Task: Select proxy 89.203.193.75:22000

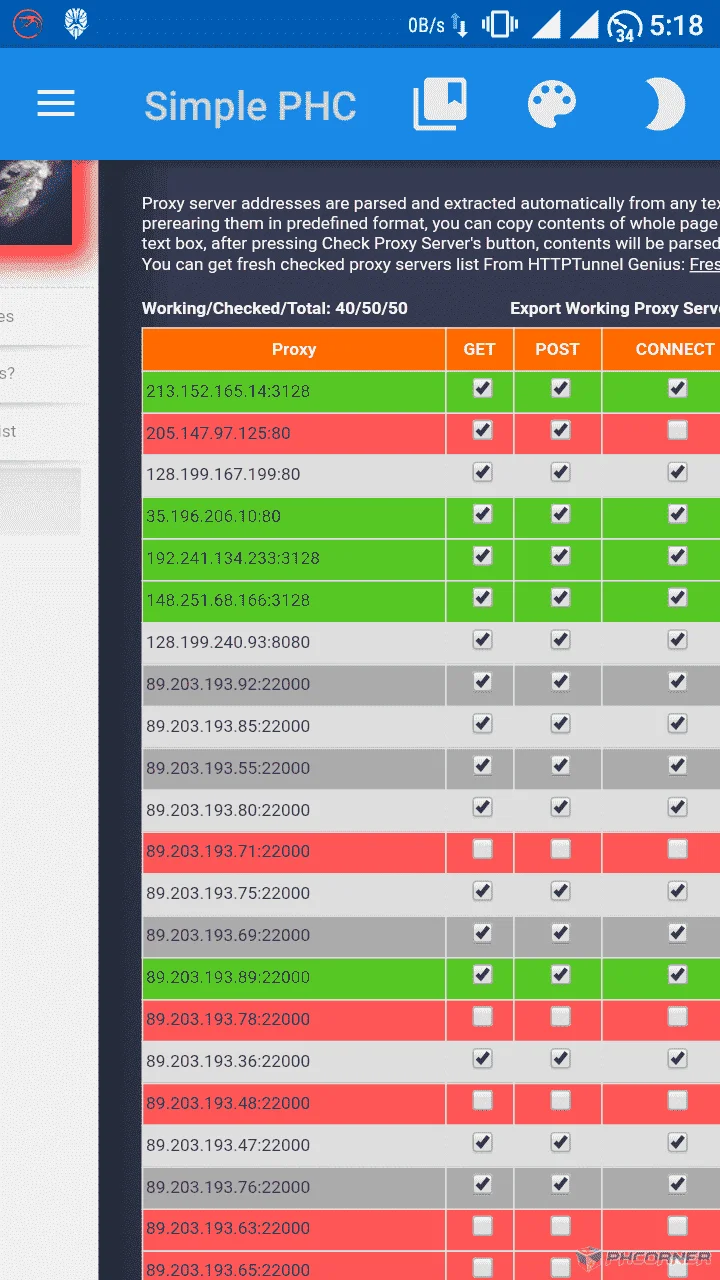Action: [228, 894]
